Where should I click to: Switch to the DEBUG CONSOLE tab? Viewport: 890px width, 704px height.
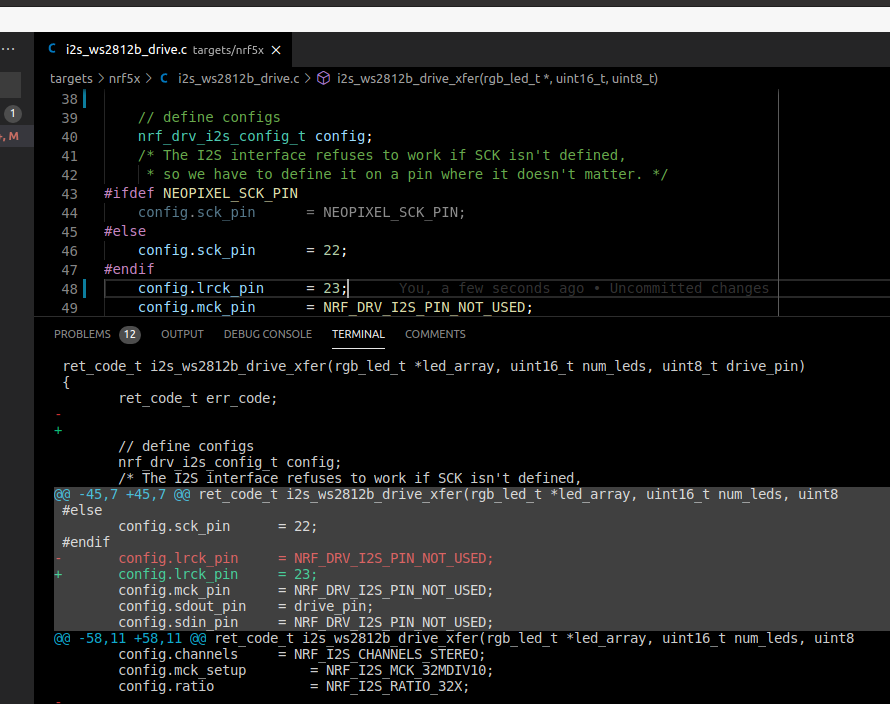[x=268, y=334]
